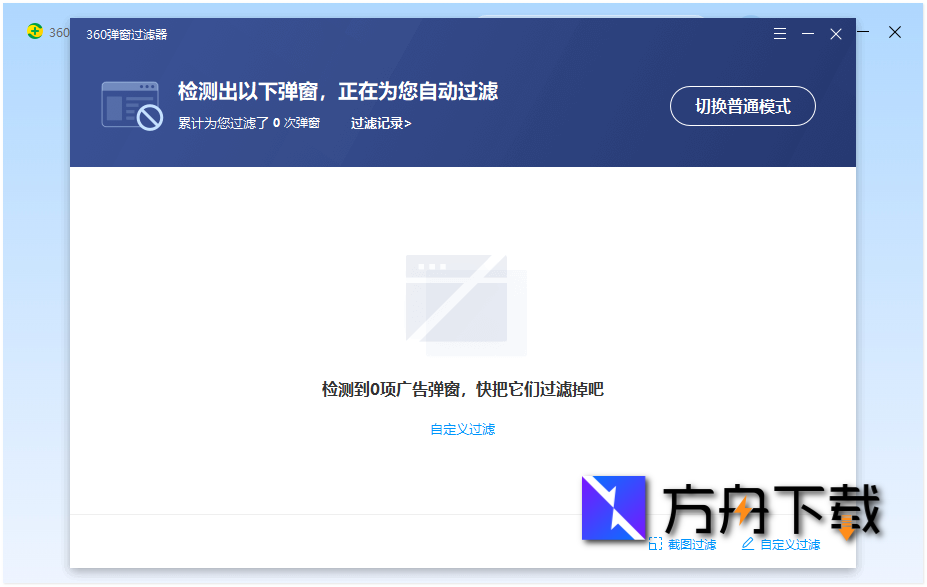Select the dashed screenshot-capture icon beside 截图过滤

pos(655,543)
